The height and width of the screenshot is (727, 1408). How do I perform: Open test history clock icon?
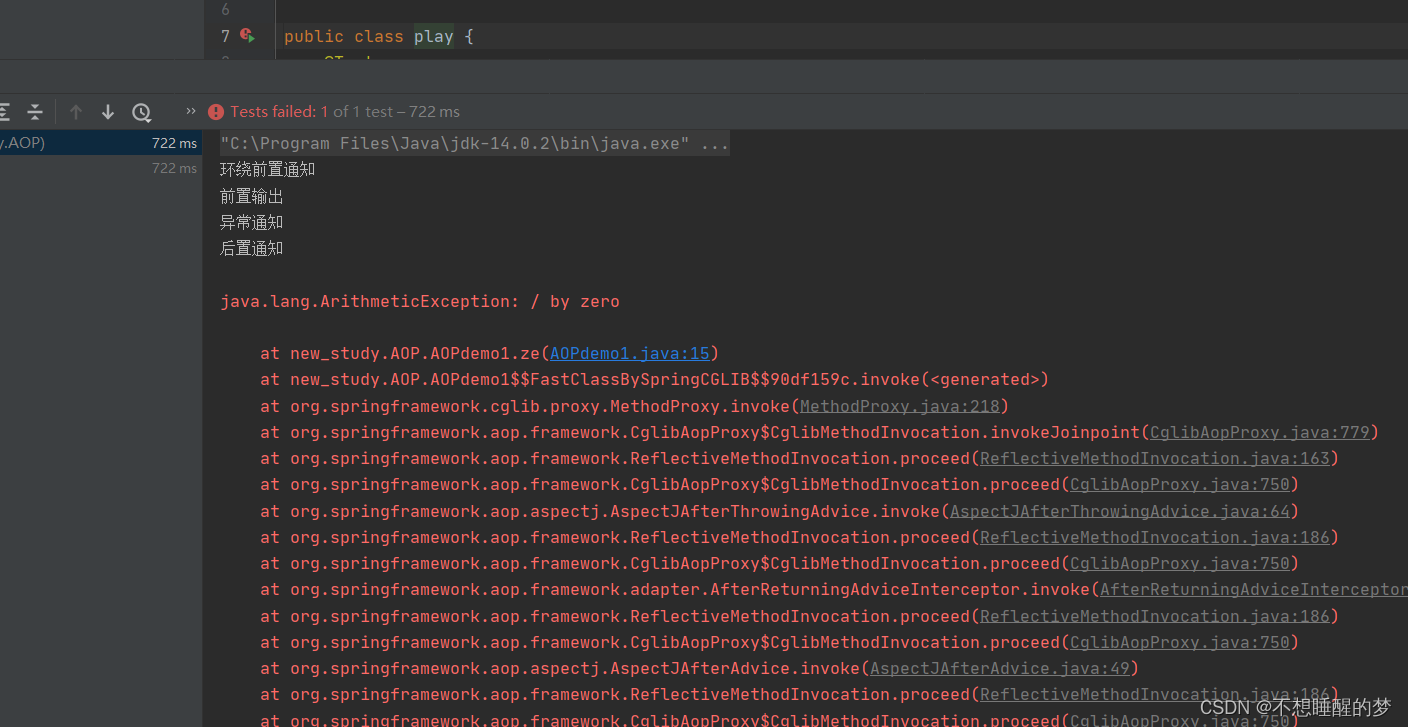click(x=141, y=112)
